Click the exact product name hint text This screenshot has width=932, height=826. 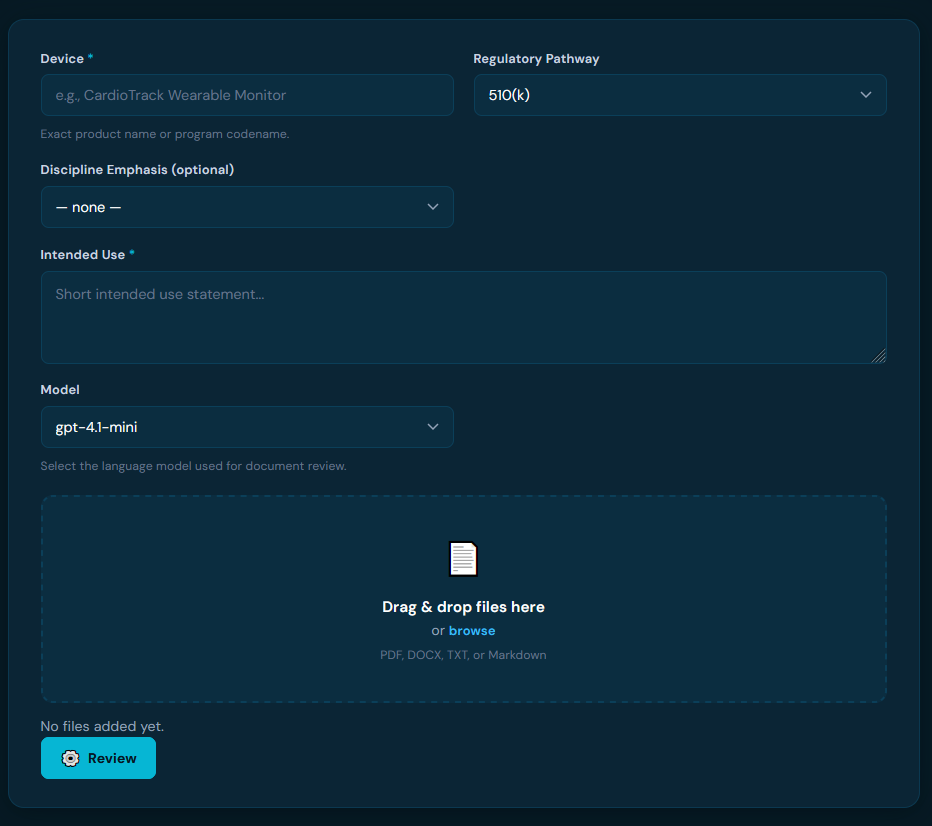164,133
